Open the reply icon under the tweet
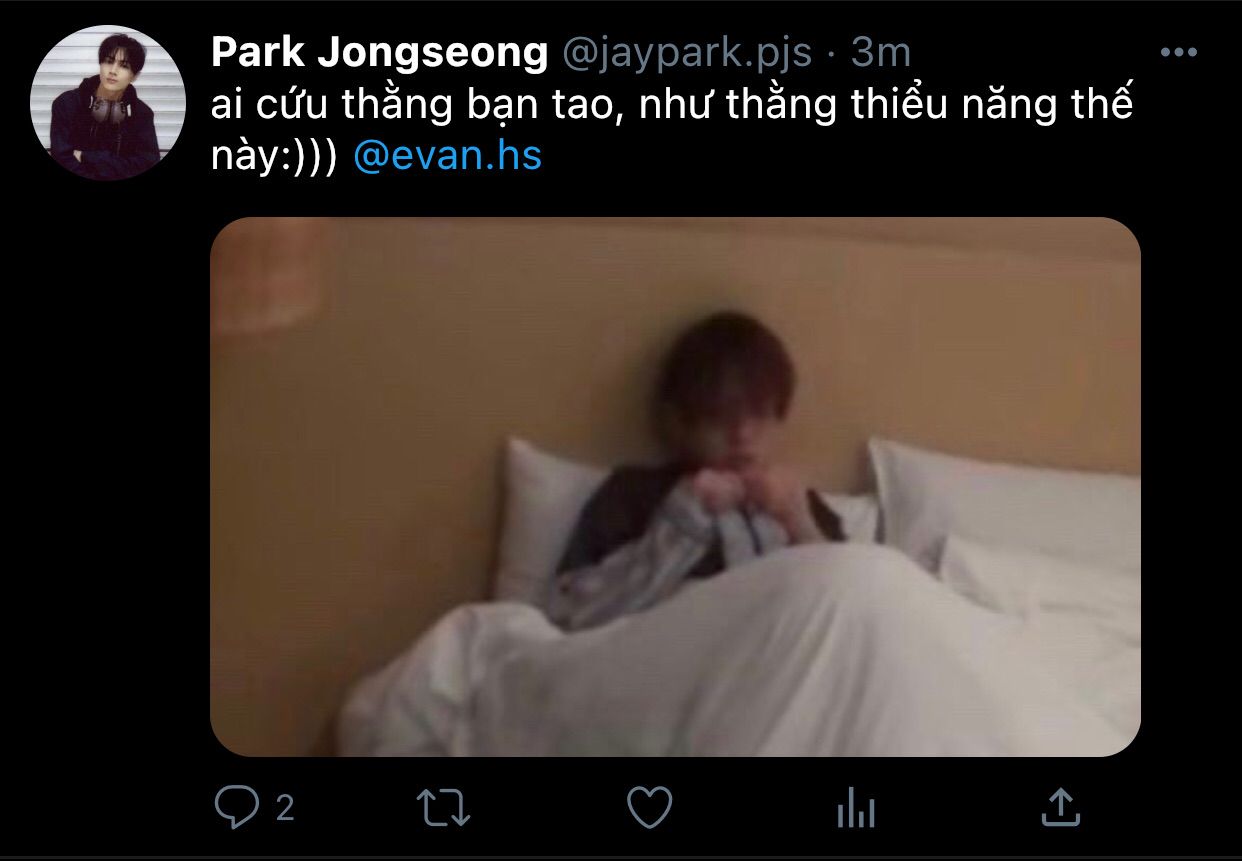Image resolution: width=1242 pixels, height=861 pixels. tap(237, 807)
